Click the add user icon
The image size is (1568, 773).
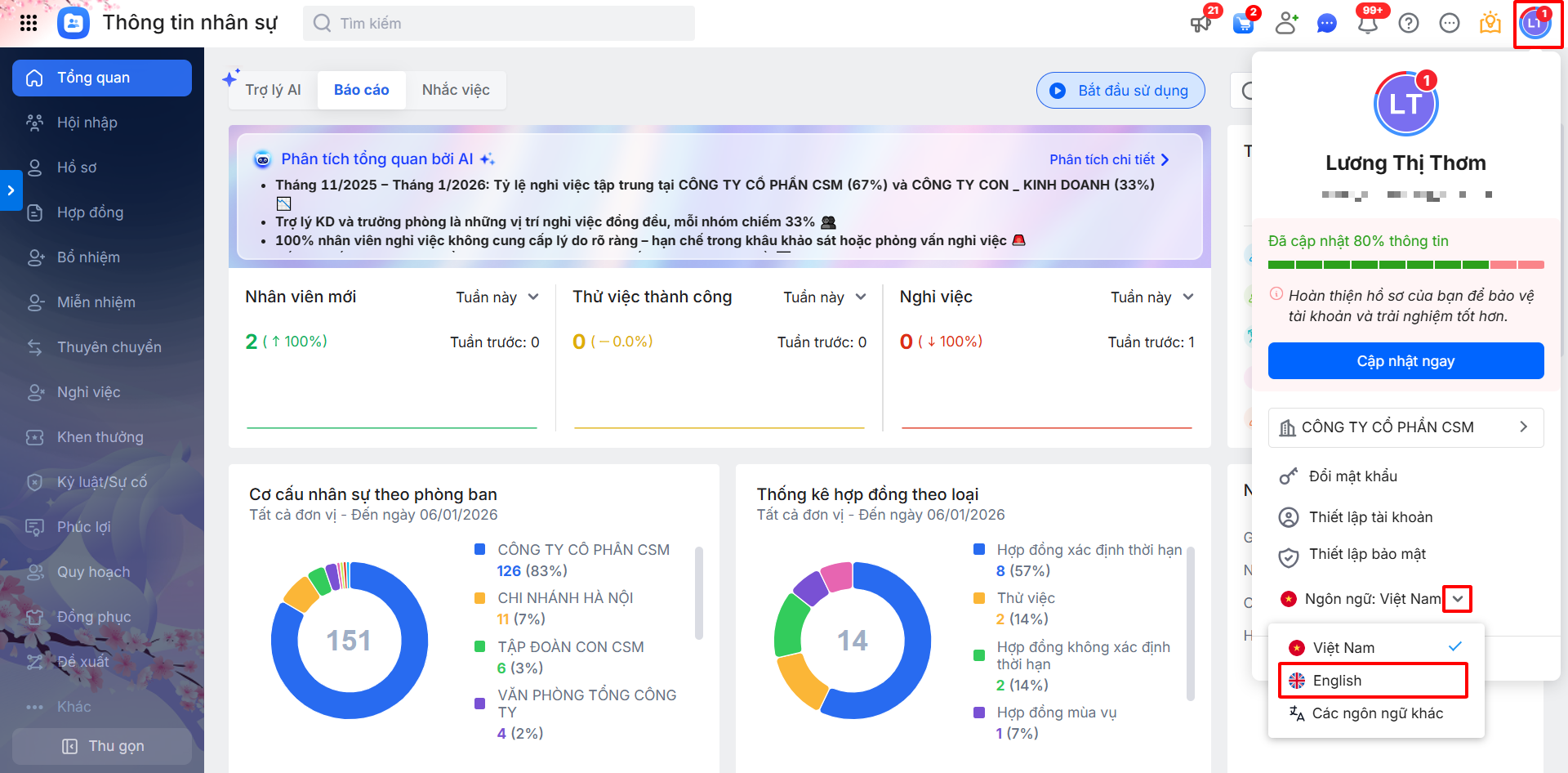coord(1286,23)
